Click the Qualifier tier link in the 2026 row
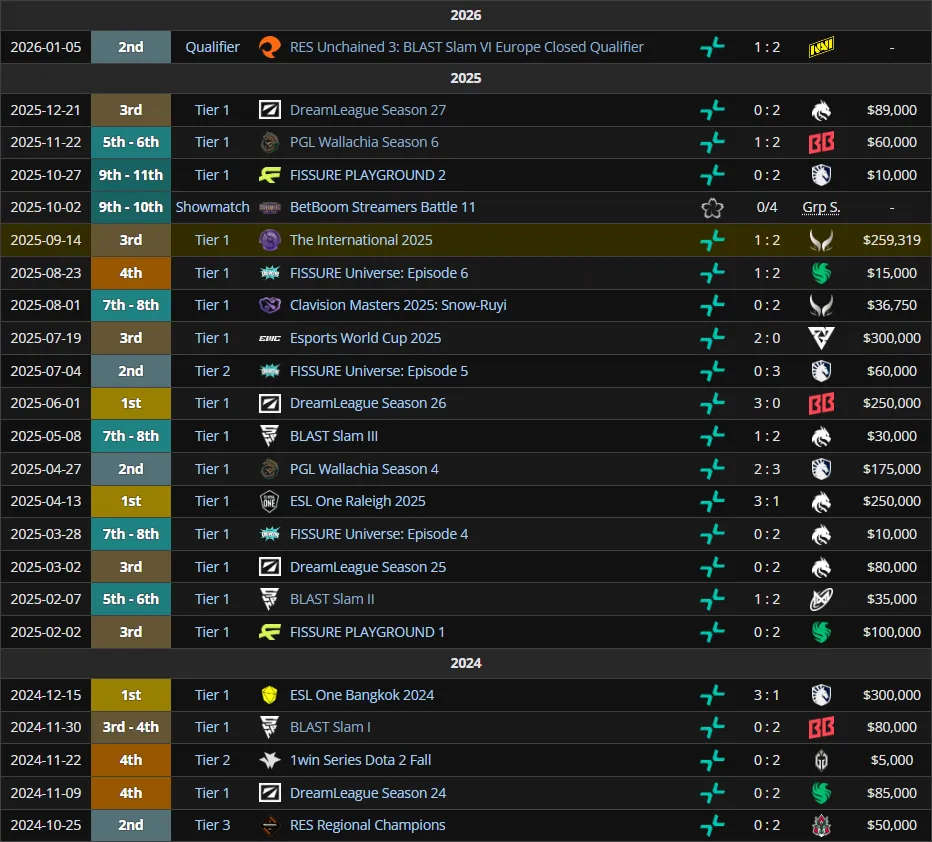This screenshot has height=842, width=932. point(212,47)
